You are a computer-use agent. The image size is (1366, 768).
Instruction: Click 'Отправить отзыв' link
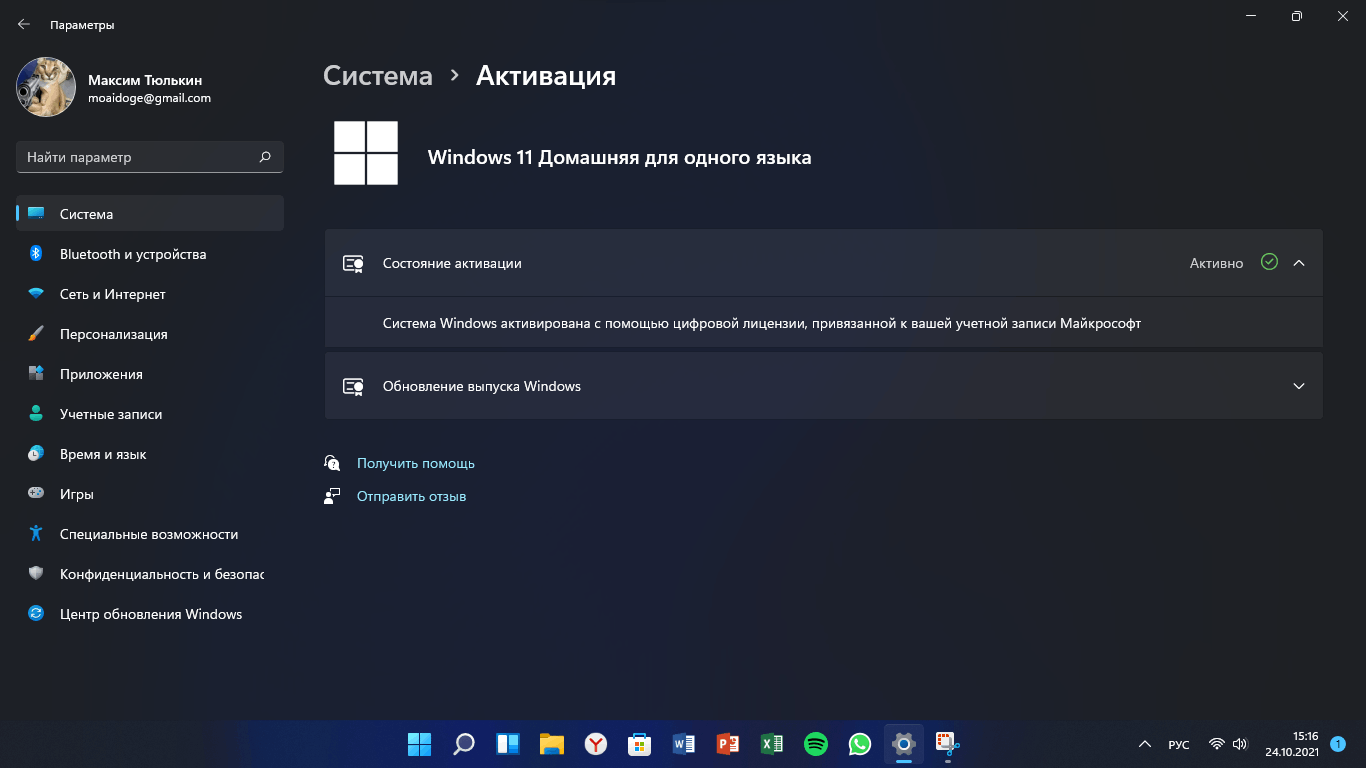point(411,496)
